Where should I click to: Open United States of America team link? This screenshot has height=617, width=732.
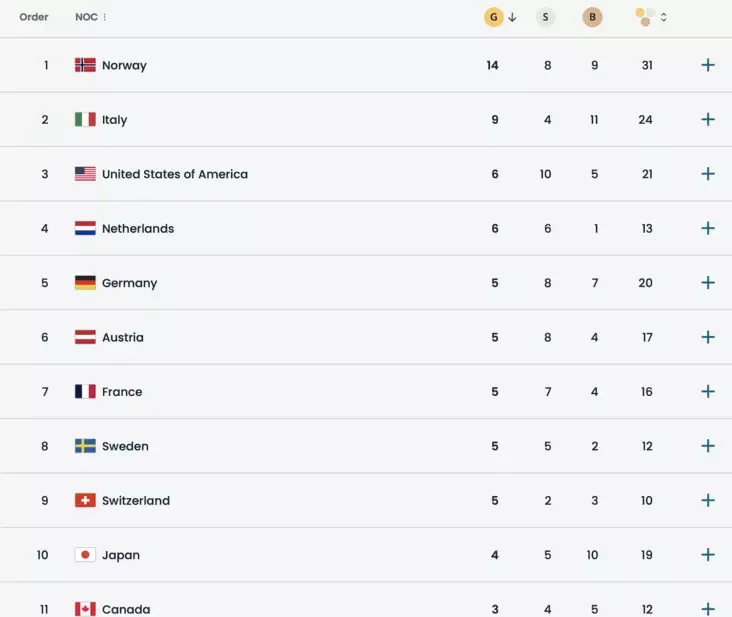(174, 174)
